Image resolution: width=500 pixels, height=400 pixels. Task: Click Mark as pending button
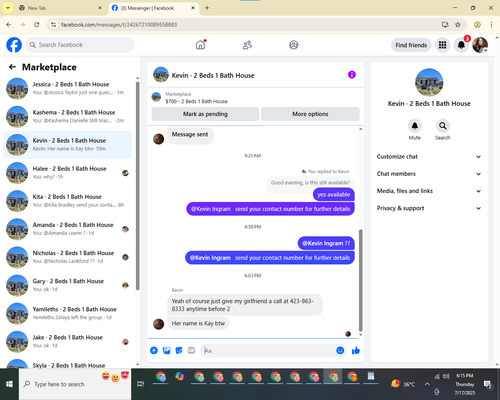[x=205, y=114]
